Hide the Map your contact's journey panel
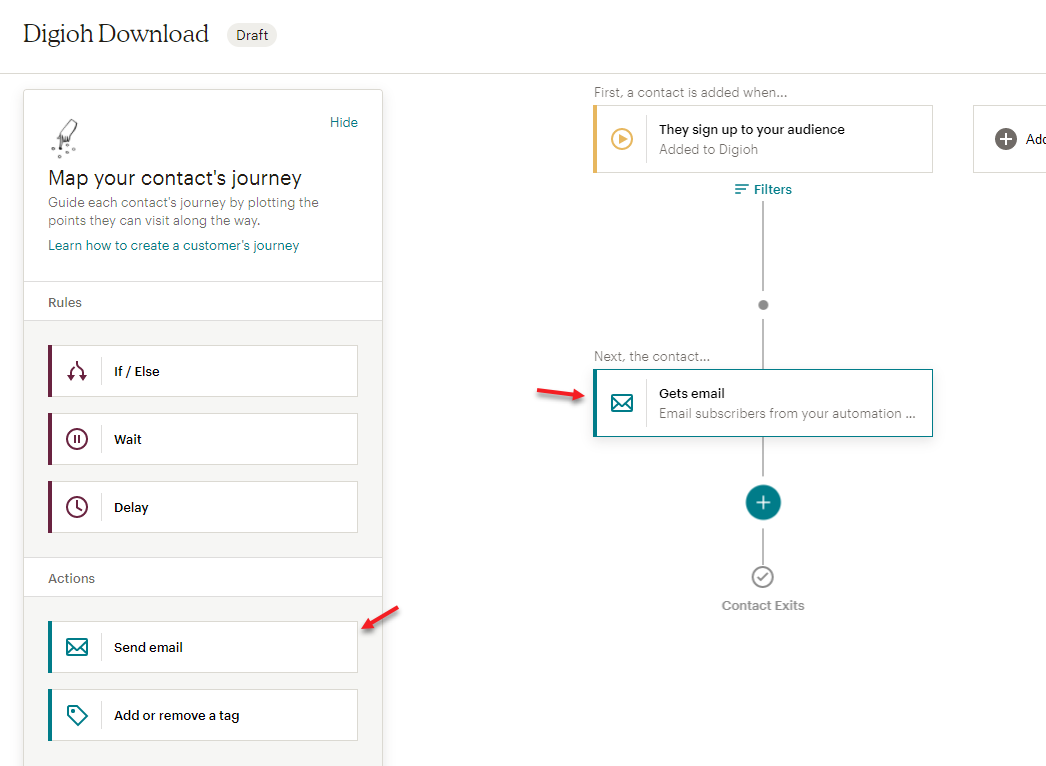The image size is (1046, 766). 343,122
